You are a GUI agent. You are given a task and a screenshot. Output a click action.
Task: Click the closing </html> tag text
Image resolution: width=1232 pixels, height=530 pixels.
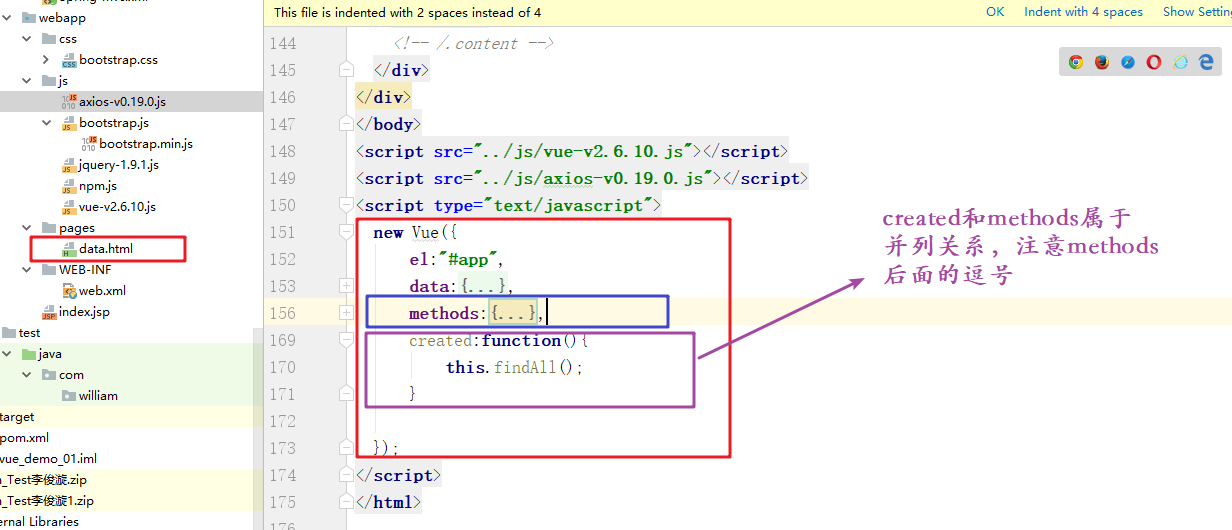point(388,502)
